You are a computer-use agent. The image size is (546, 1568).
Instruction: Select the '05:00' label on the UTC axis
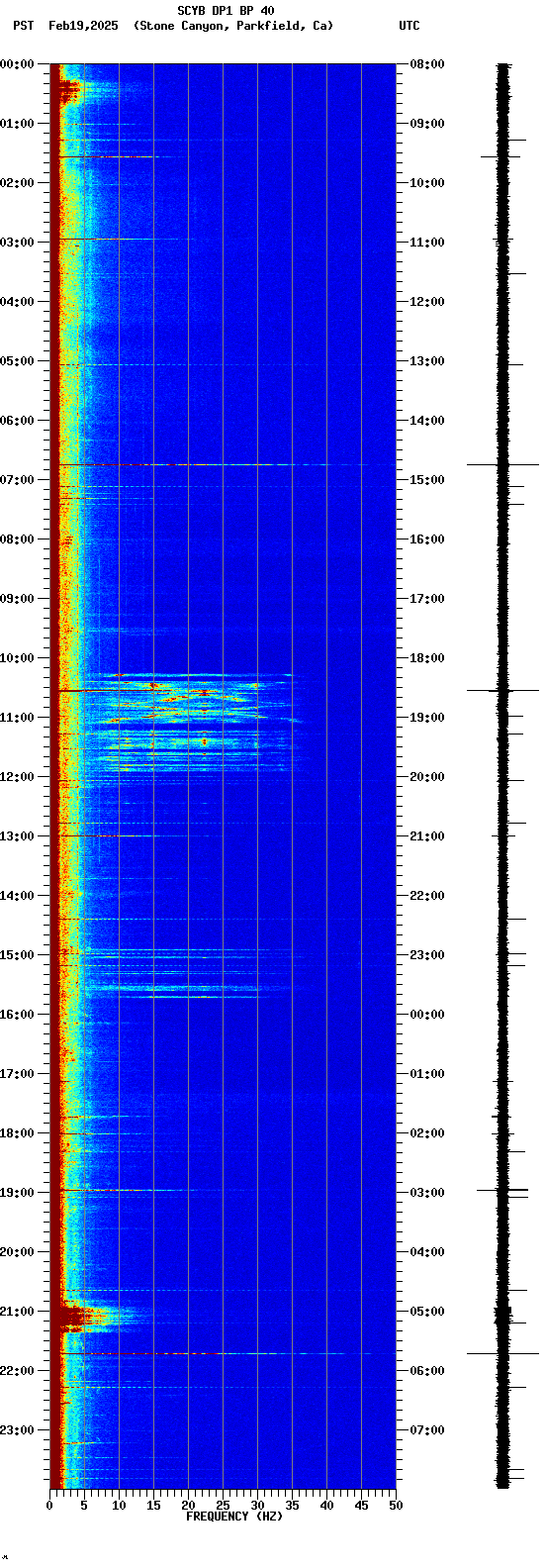(x=427, y=1312)
